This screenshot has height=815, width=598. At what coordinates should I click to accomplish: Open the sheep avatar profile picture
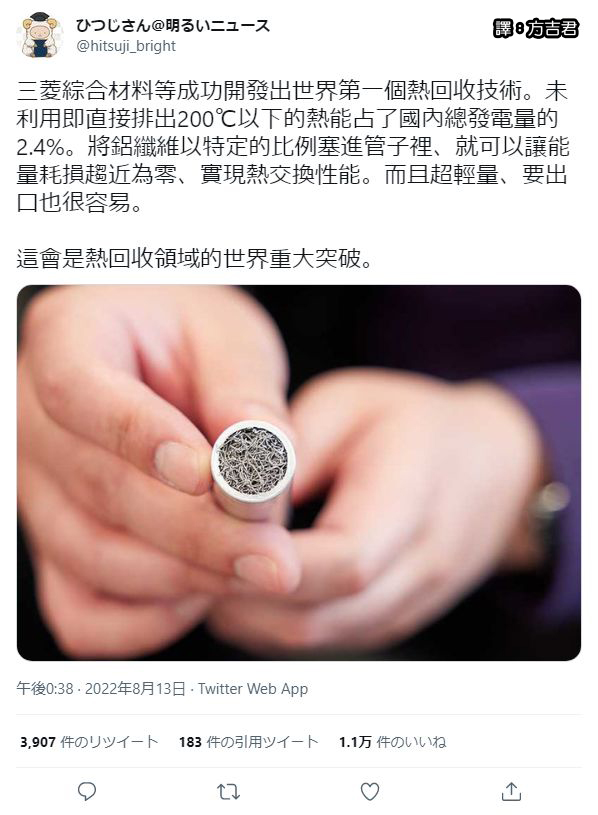pyautogui.click(x=39, y=35)
